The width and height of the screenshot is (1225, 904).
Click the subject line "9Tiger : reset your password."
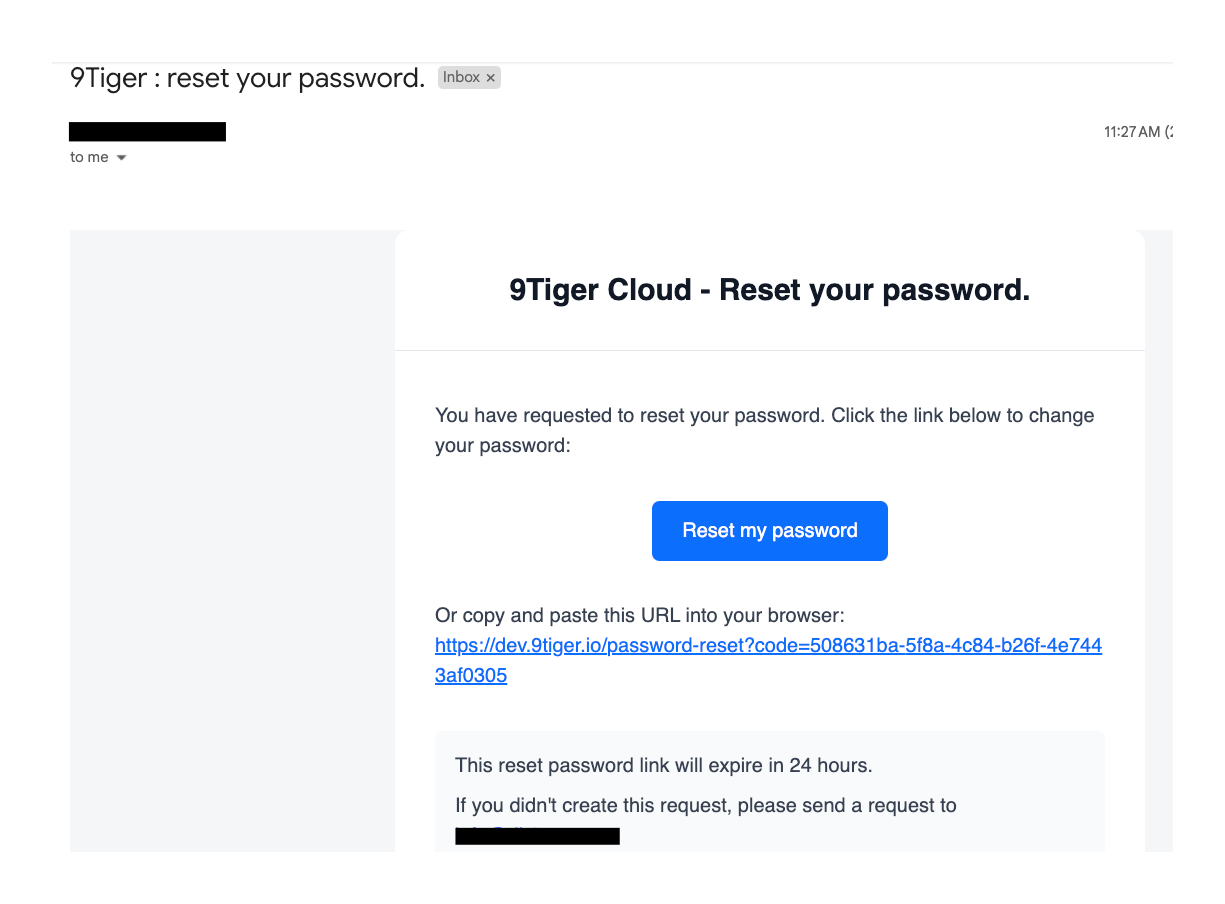pyautogui.click(x=247, y=78)
